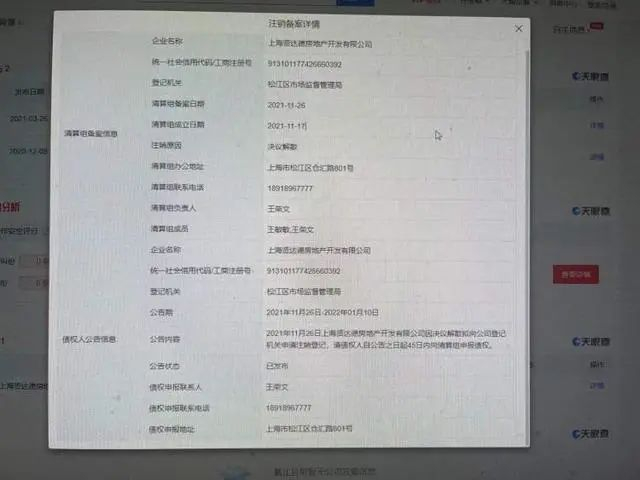Open the first 详情 link right of the dialog
Image resolution: width=640 pixels, height=480 pixels.
[597, 125]
